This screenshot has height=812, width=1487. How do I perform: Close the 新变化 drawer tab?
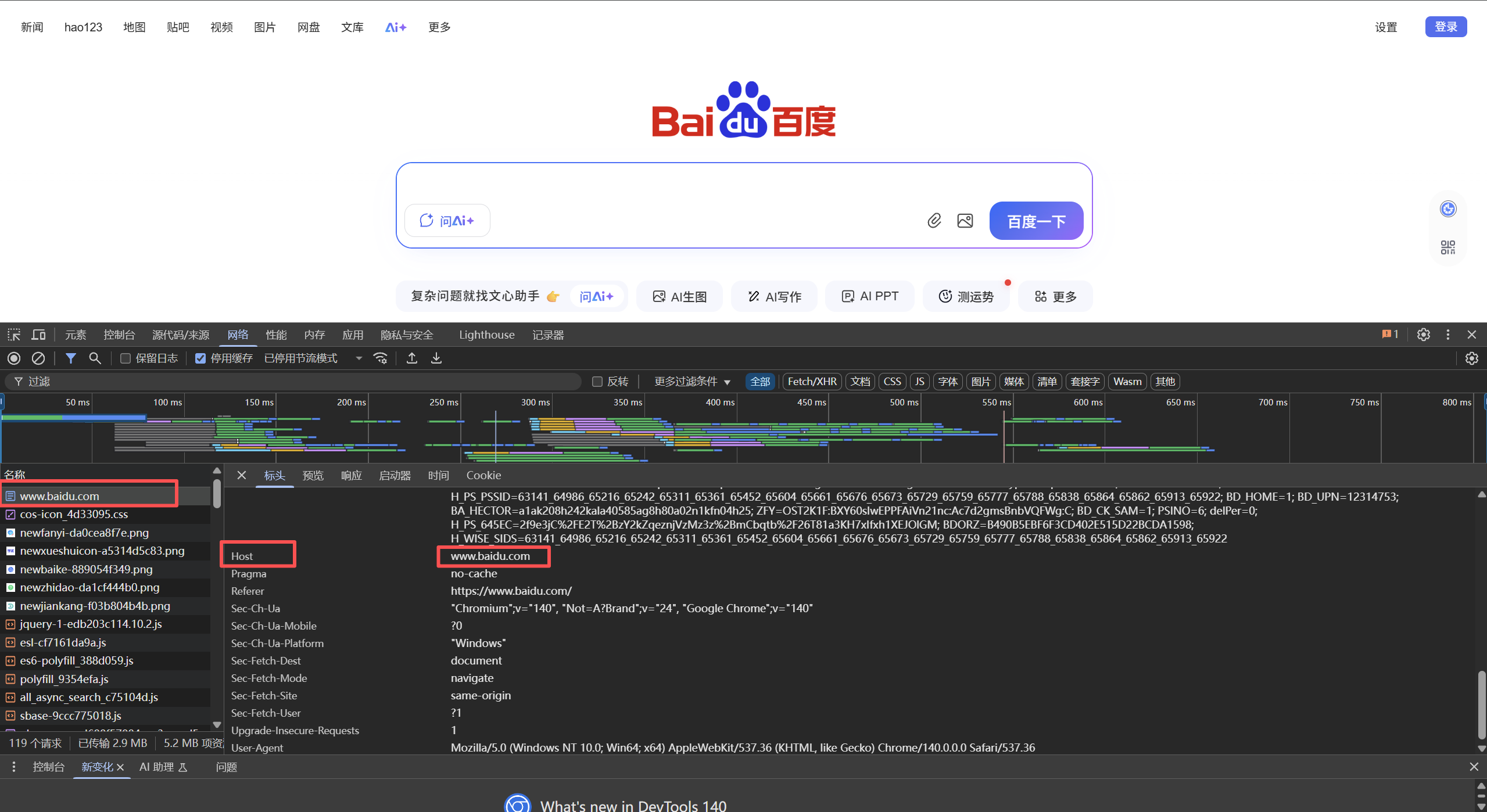click(x=120, y=767)
